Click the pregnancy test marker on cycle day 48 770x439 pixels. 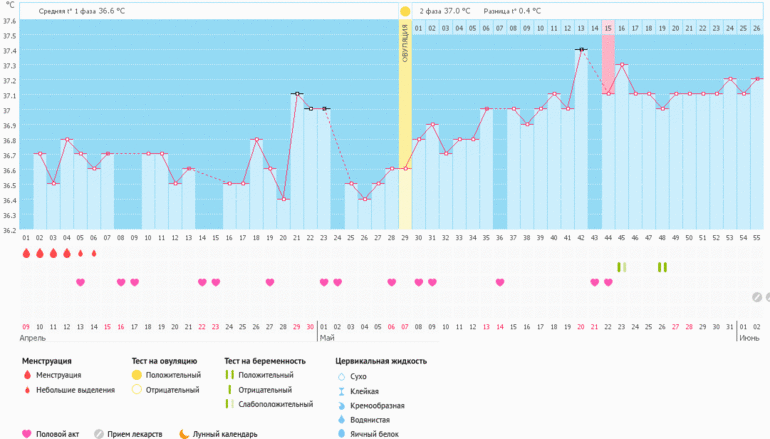point(662,267)
